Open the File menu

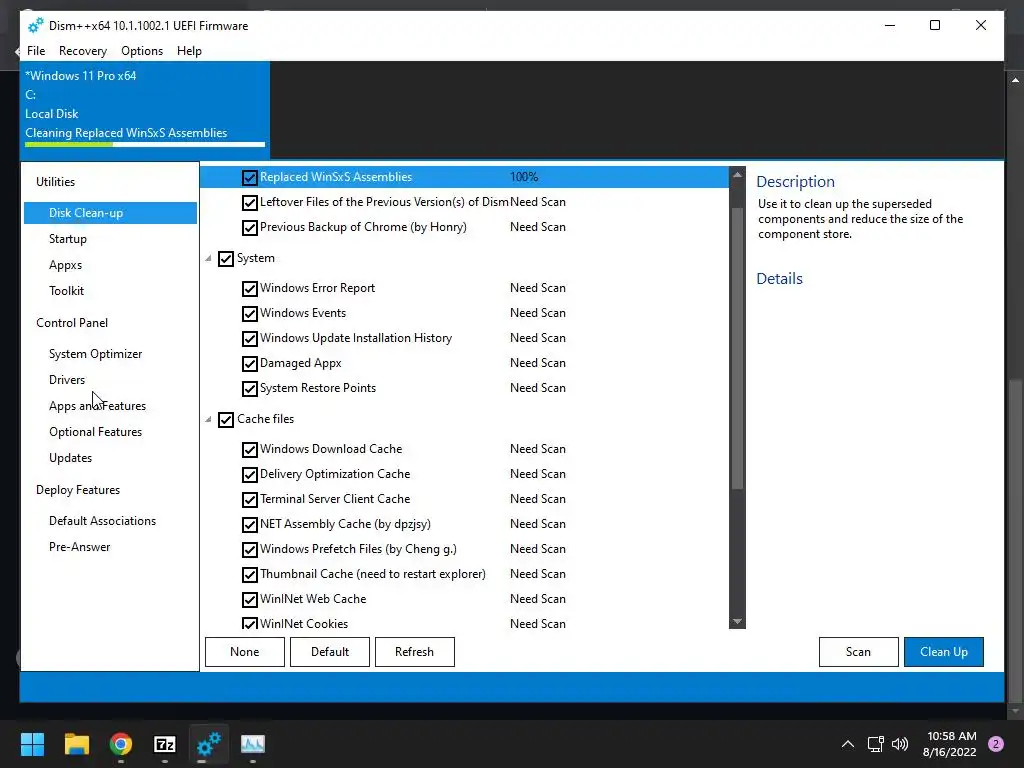tap(36, 51)
